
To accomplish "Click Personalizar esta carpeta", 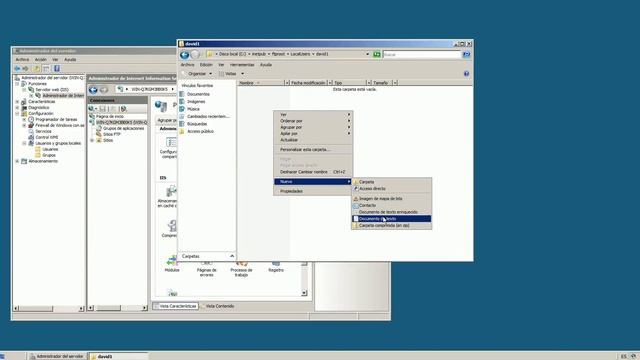I will click(x=313, y=150).
